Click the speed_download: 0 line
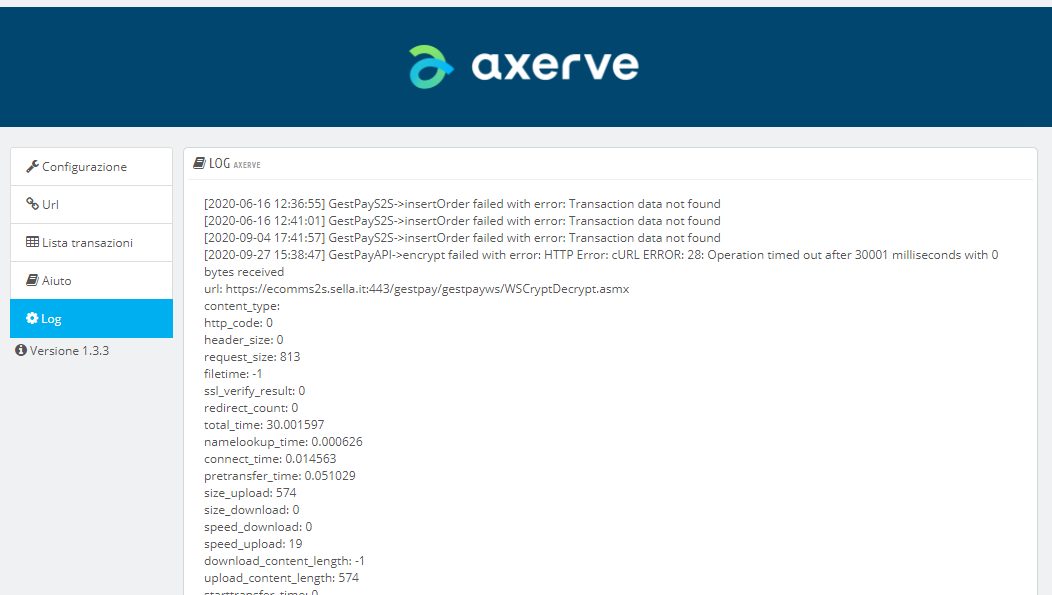This screenshot has height=595, width=1052. tap(258, 527)
